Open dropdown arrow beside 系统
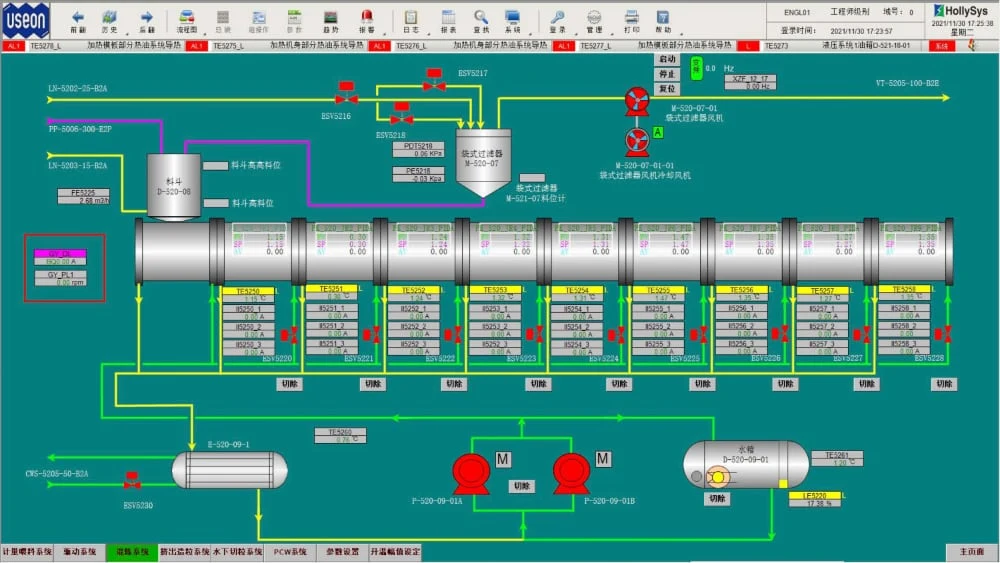Screen dimensions: 1000x563 (531, 33)
